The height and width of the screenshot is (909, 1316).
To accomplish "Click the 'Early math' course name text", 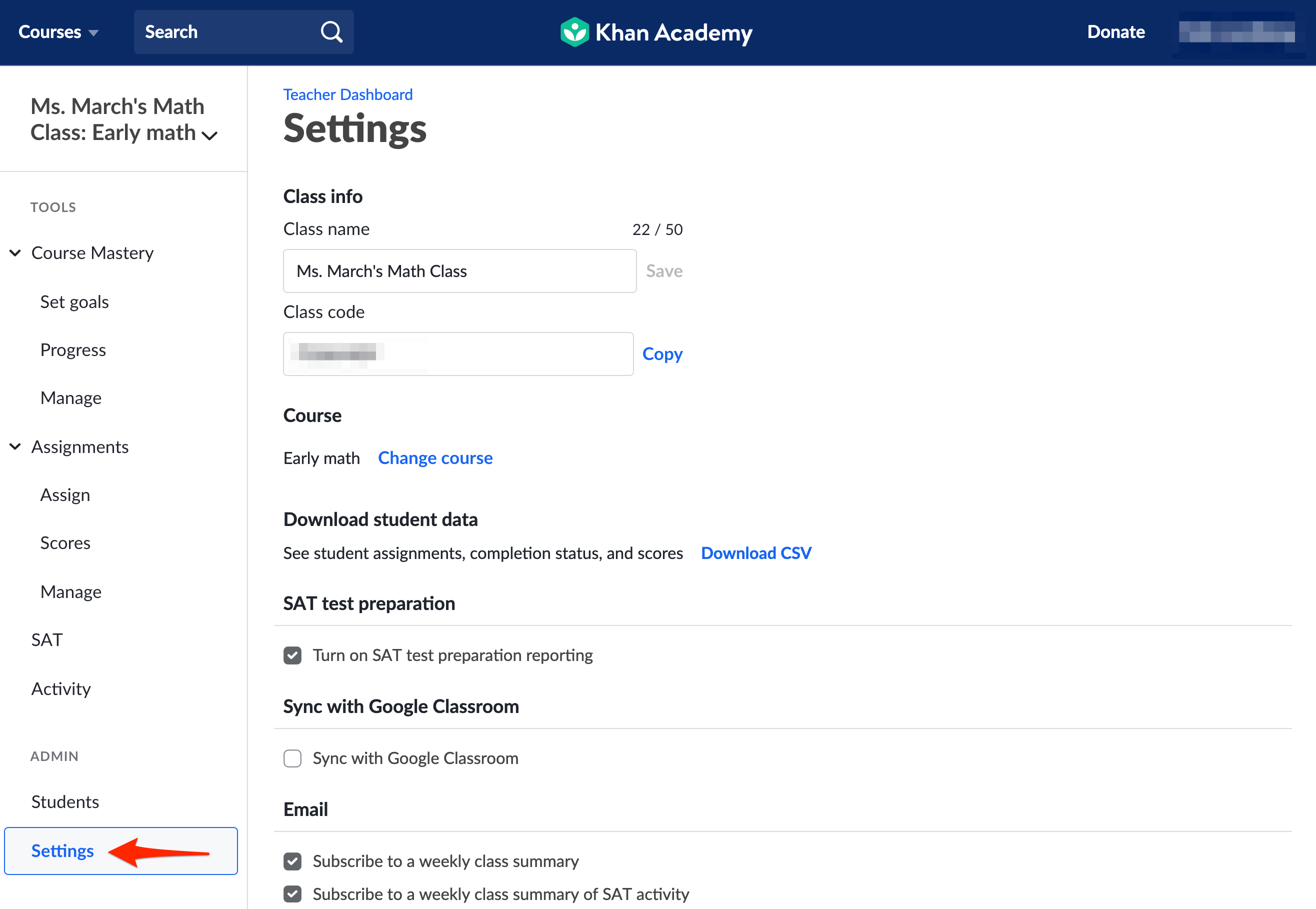I will (x=321, y=458).
